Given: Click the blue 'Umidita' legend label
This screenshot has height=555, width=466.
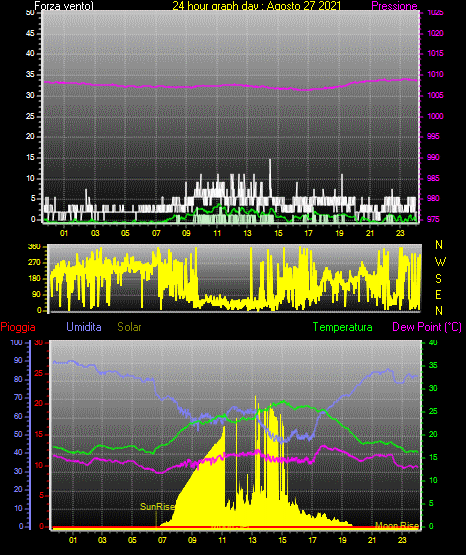Looking at the screenshot, I should [84, 327].
